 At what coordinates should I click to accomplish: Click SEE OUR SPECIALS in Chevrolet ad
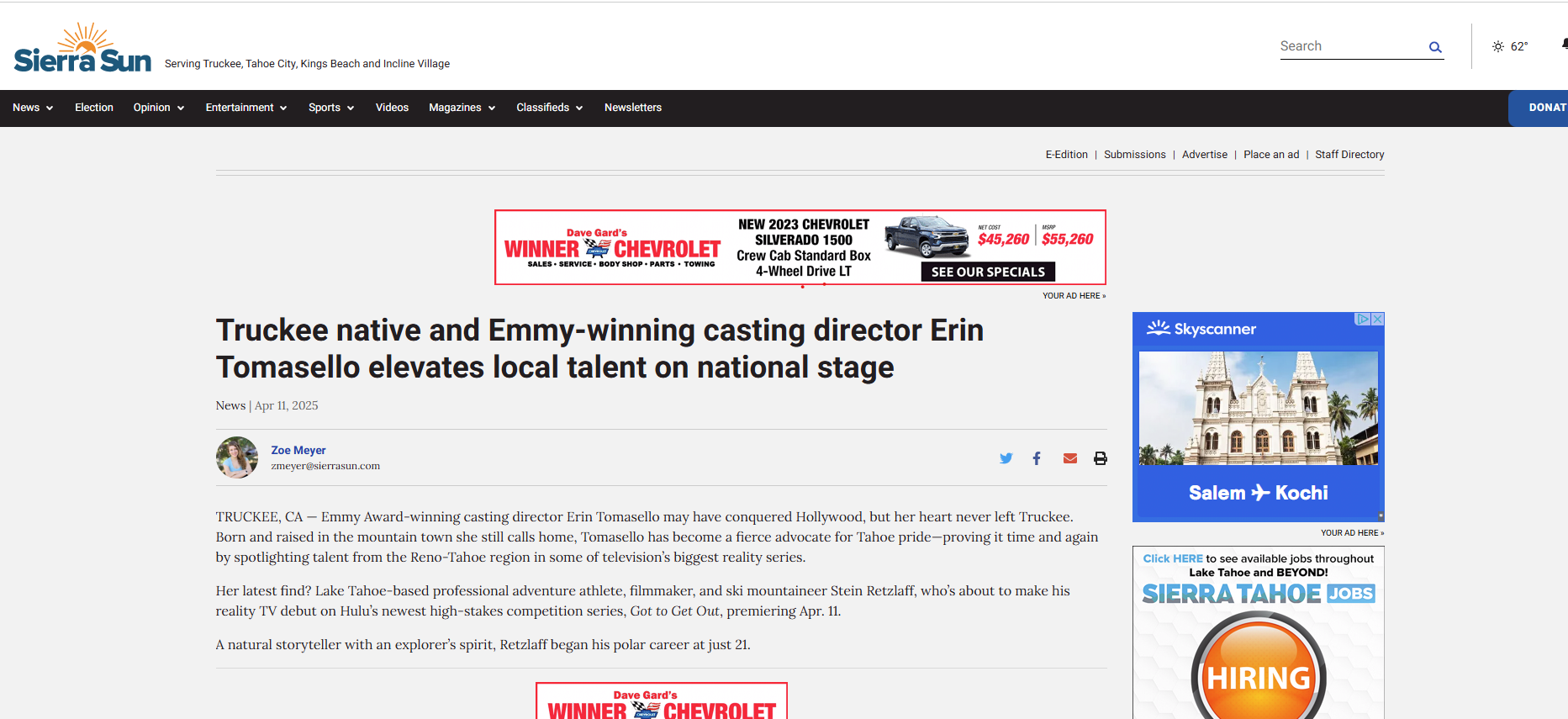tap(988, 272)
